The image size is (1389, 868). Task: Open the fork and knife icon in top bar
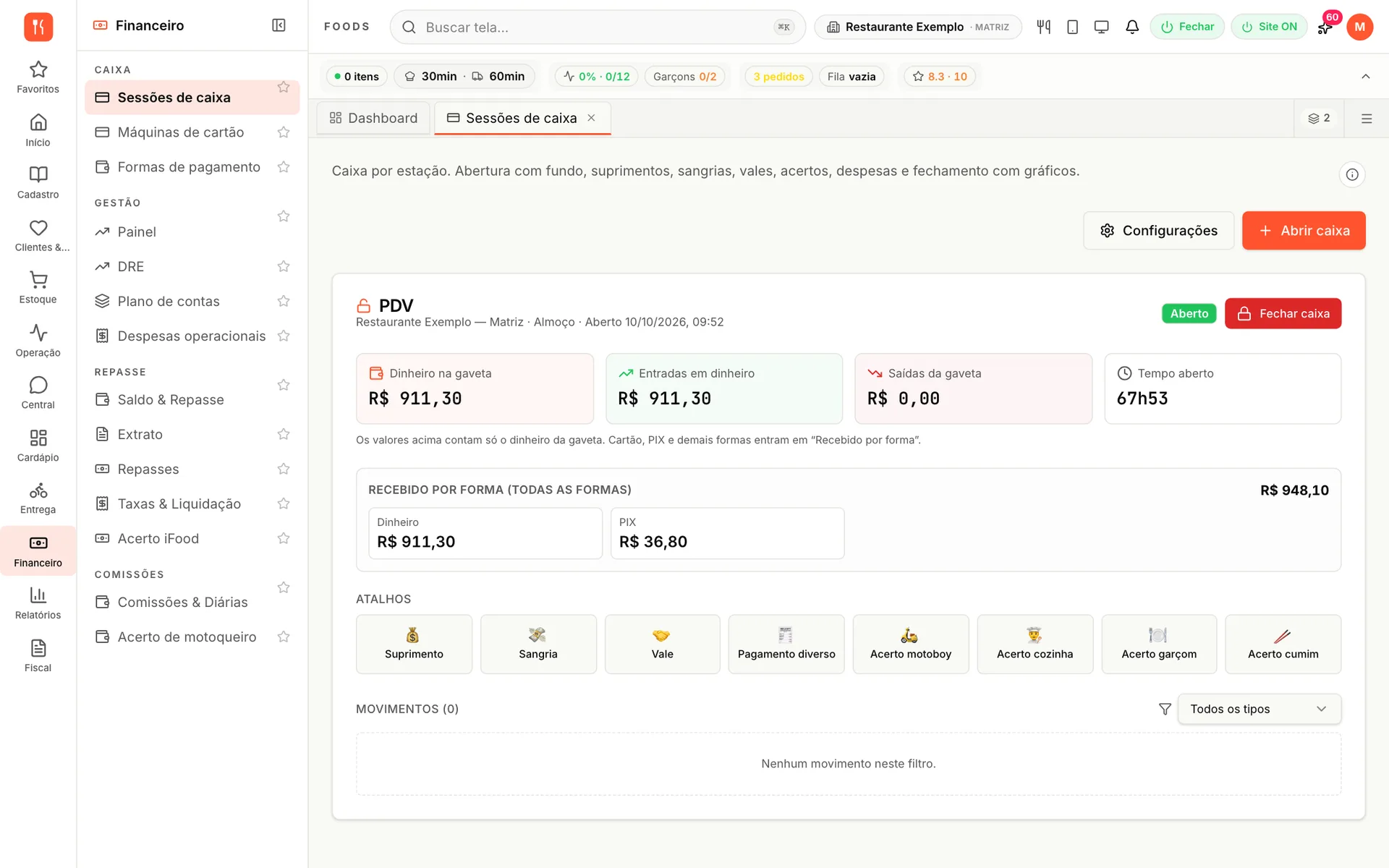click(1043, 27)
